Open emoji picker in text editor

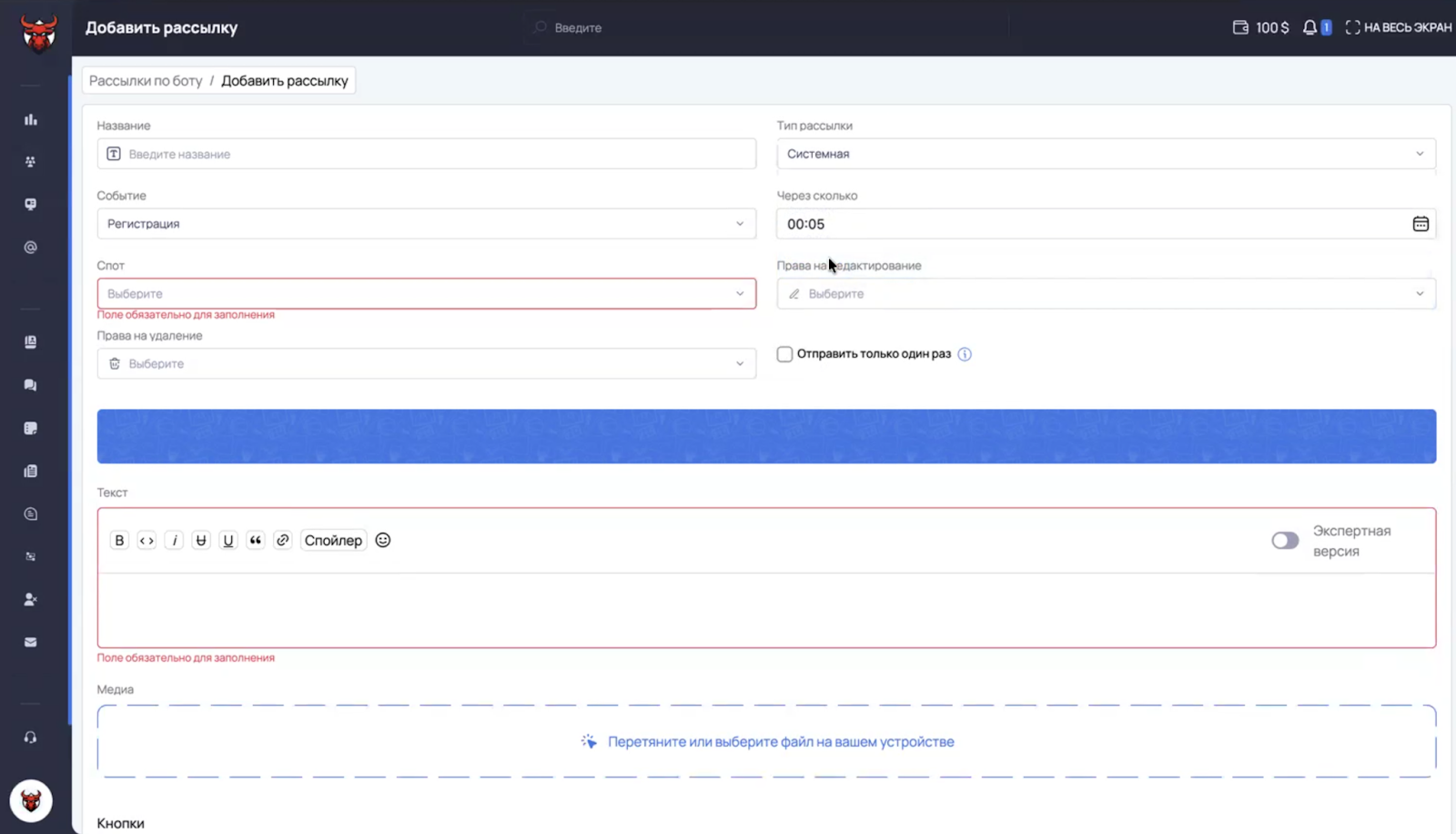click(383, 540)
